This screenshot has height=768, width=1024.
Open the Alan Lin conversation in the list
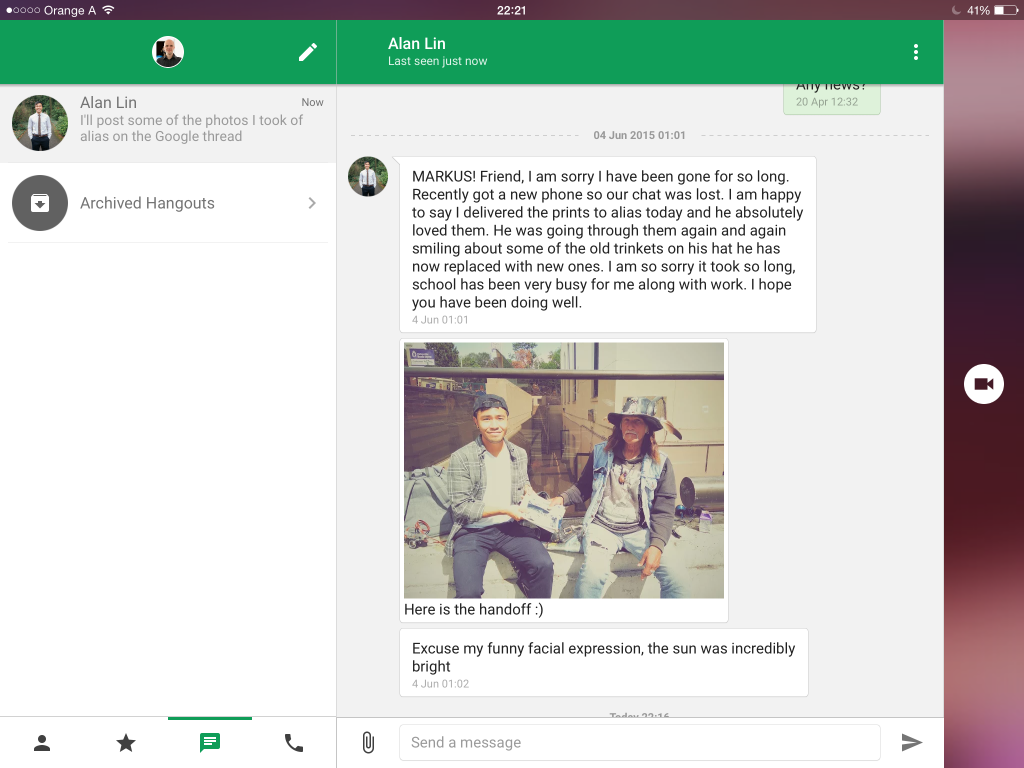coord(168,123)
